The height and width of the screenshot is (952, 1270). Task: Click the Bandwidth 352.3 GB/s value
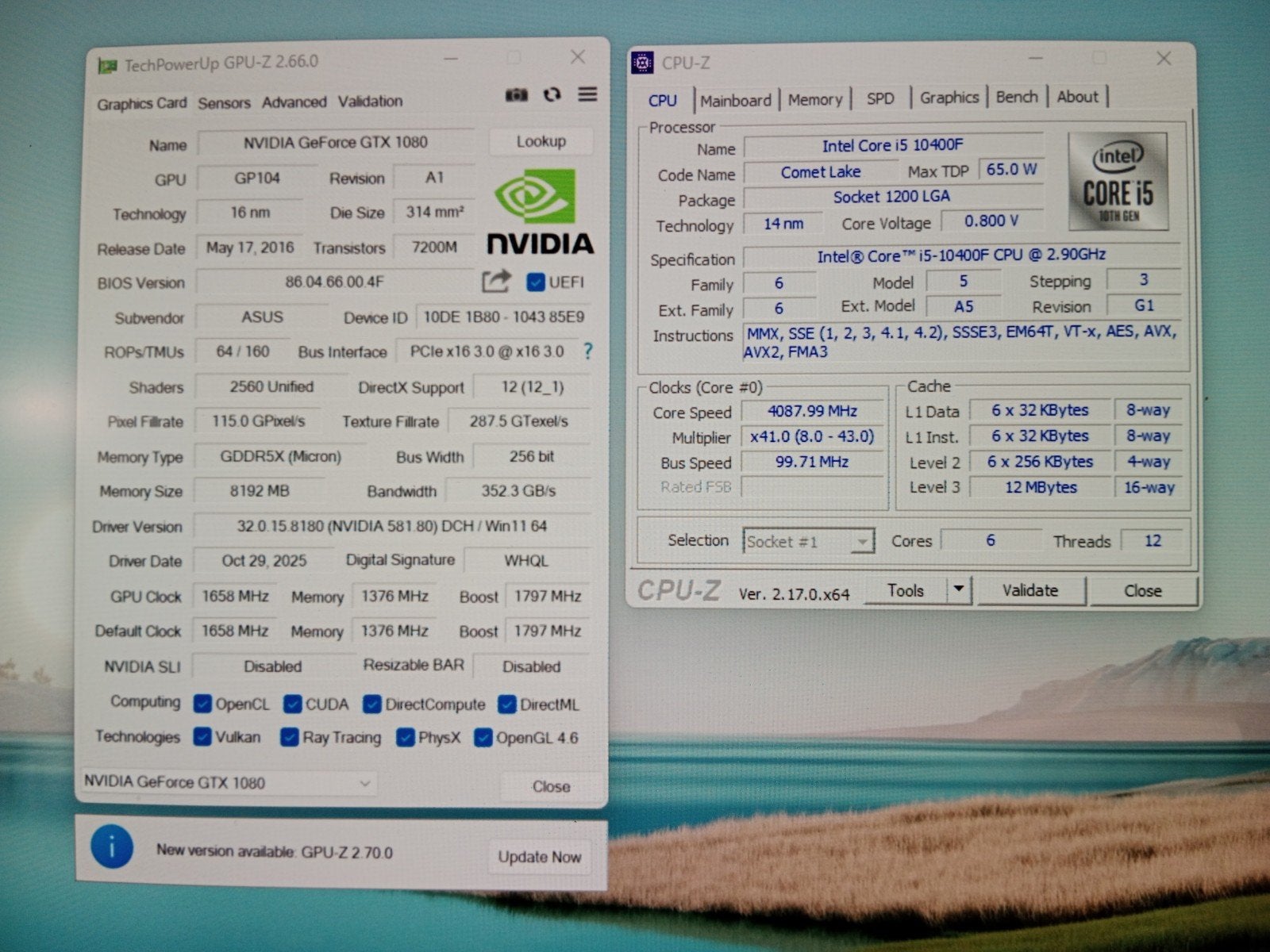pyautogui.click(x=518, y=491)
